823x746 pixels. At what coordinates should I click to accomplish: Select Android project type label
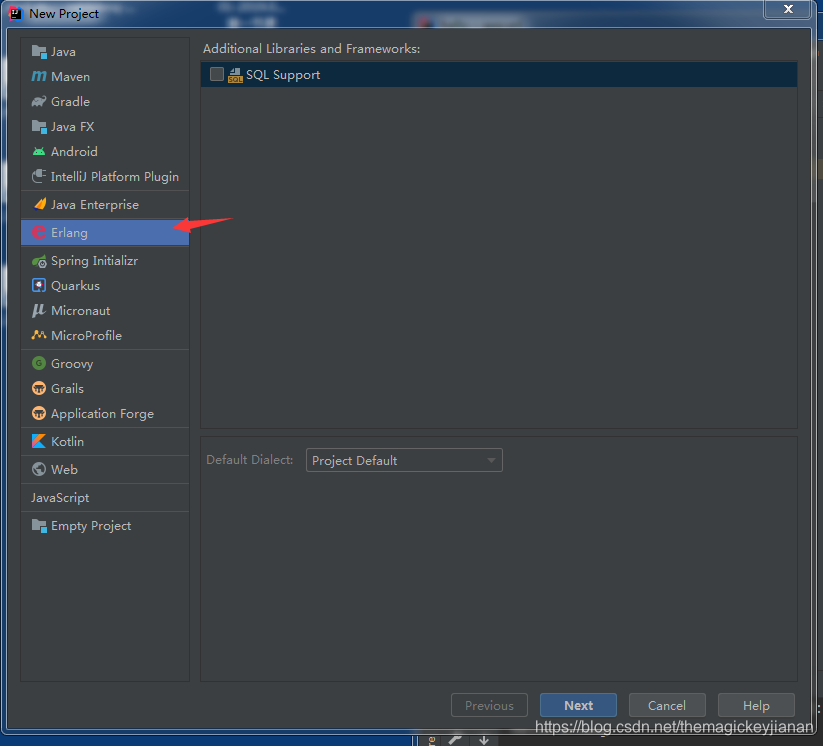pos(74,152)
